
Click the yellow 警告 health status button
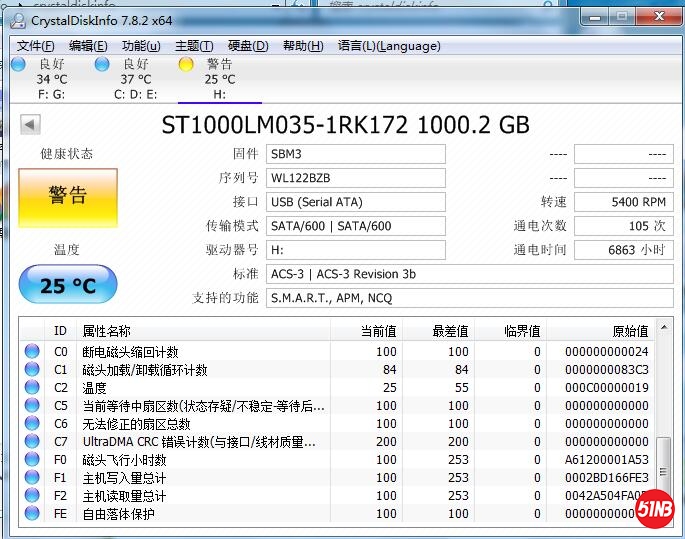click(68, 196)
